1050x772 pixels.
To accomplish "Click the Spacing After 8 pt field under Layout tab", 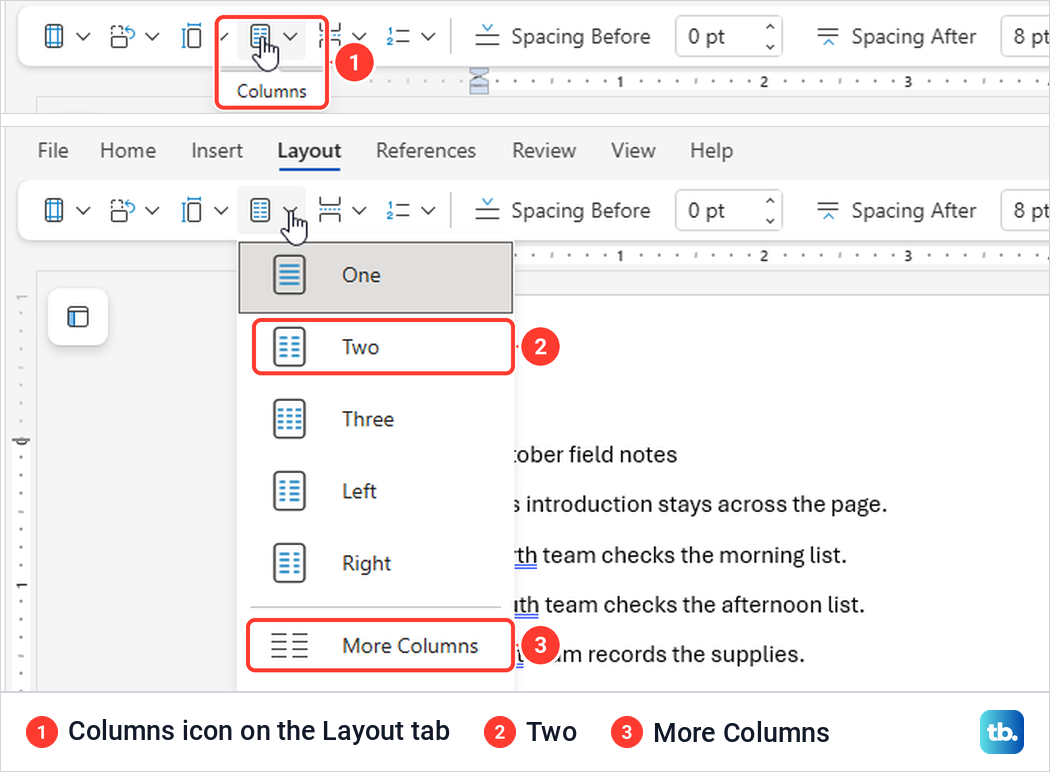I will (1025, 211).
